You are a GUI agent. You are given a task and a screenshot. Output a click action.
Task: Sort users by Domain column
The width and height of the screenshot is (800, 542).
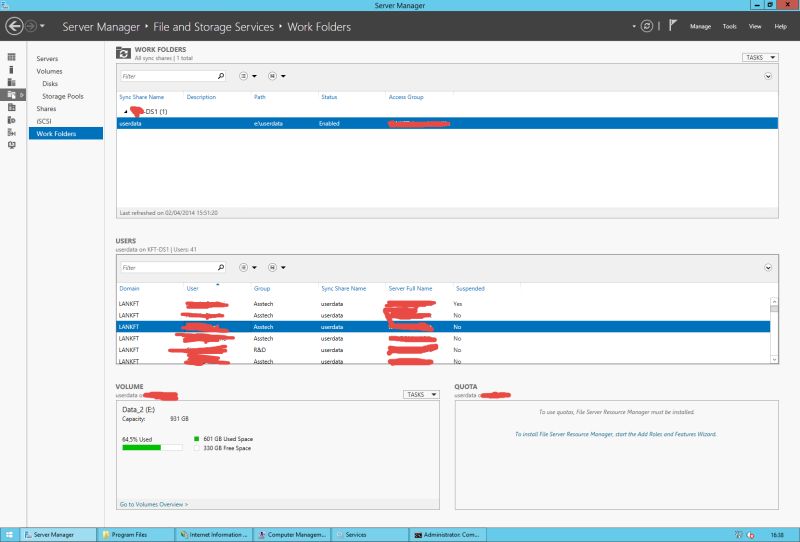[129, 288]
